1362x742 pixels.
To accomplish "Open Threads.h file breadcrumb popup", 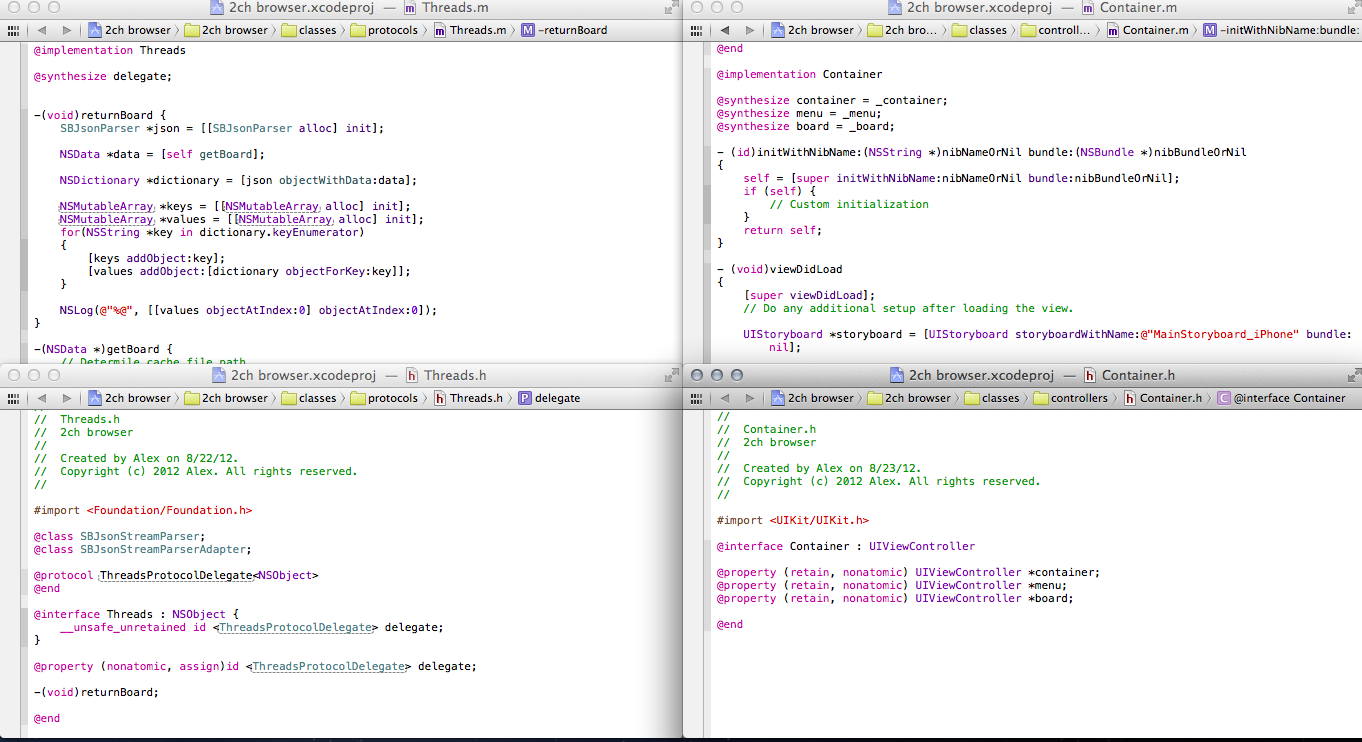I will 469,398.
